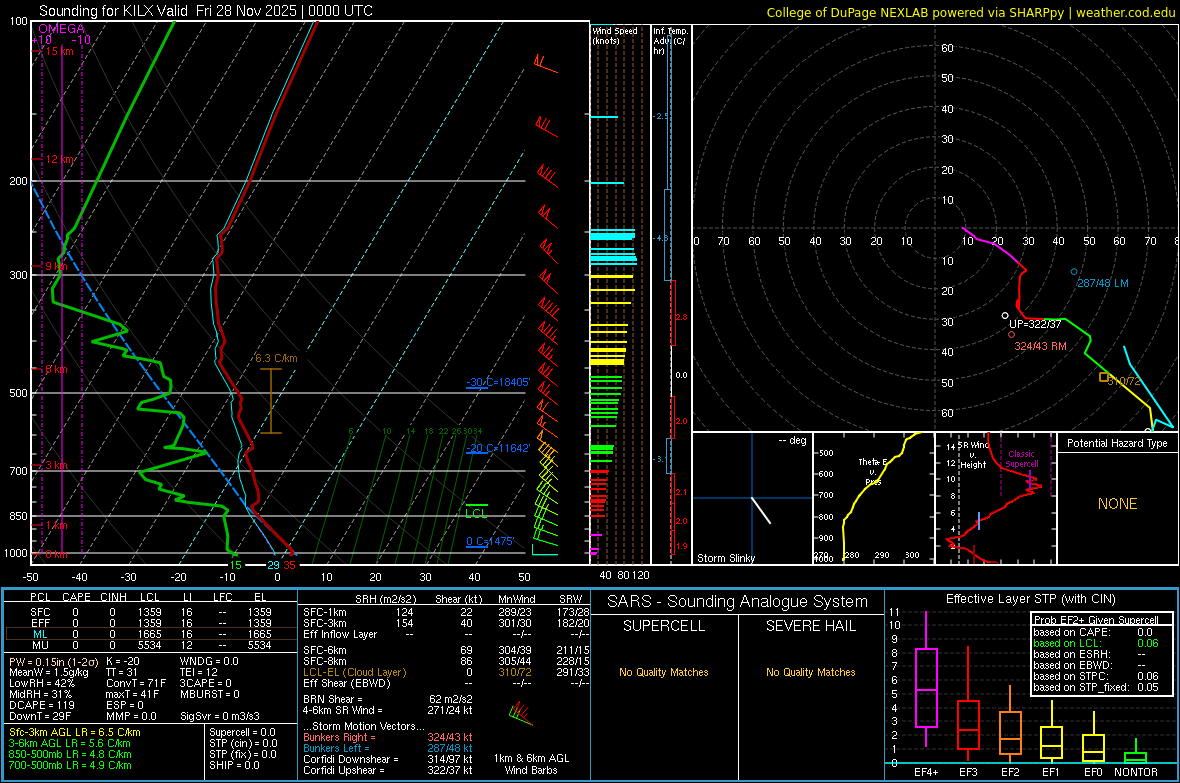Image resolution: width=1180 pixels, height=783 pixels.
Task: Click the Bunkers left-mover circle marker on hodograph
Action: (x=1074, y=272)
